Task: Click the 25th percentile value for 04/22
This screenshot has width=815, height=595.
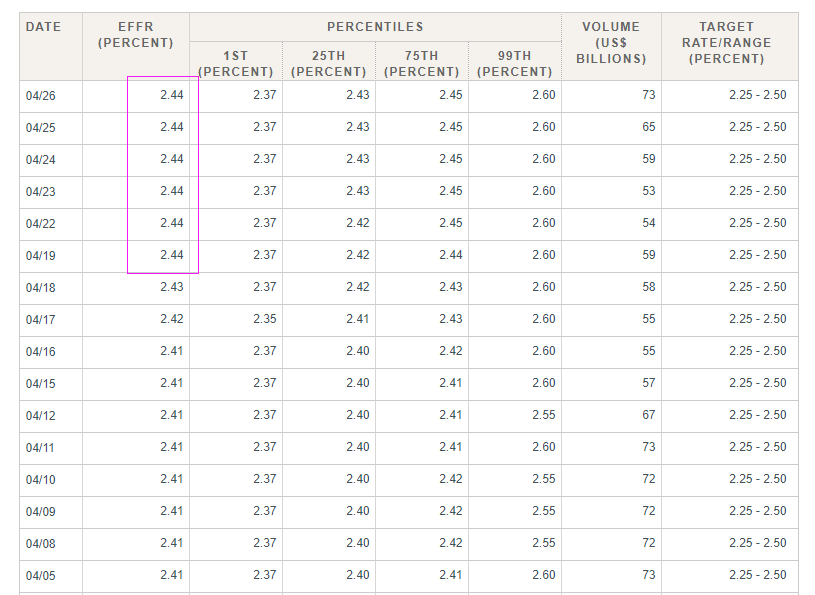Action: click(357, 223)
